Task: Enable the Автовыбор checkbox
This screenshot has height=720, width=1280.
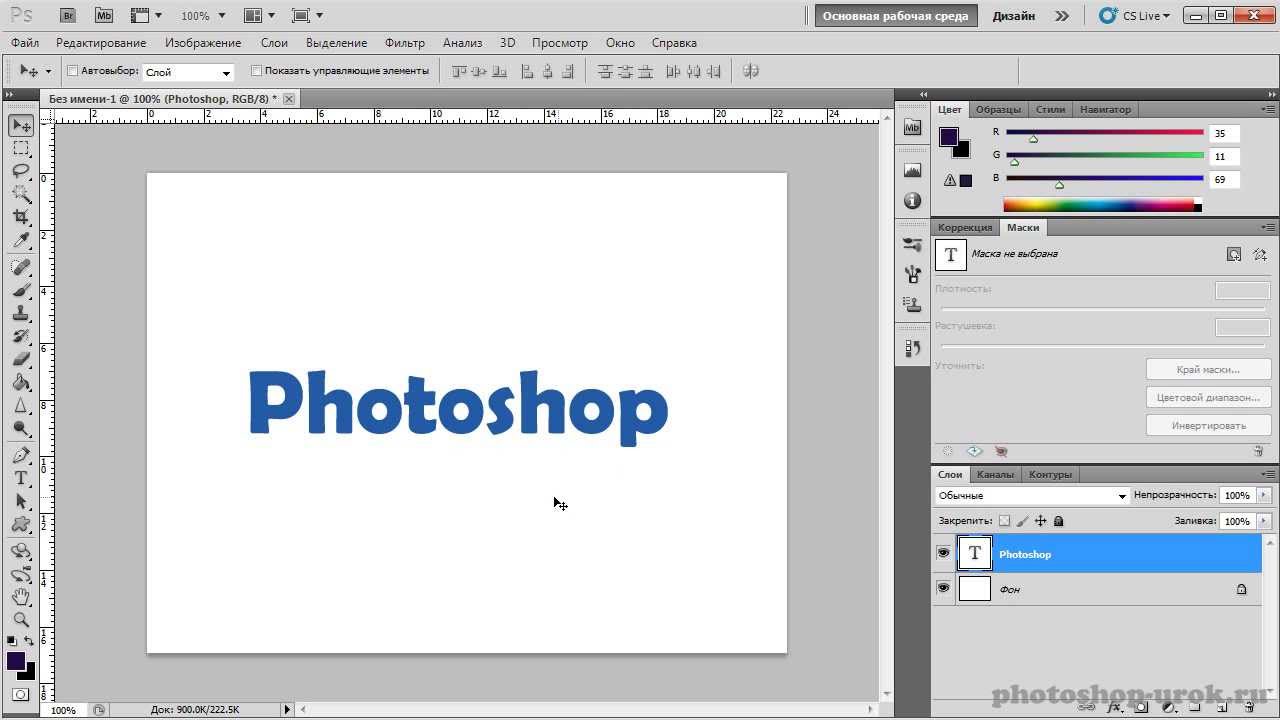Action: (x=72, y=71)
